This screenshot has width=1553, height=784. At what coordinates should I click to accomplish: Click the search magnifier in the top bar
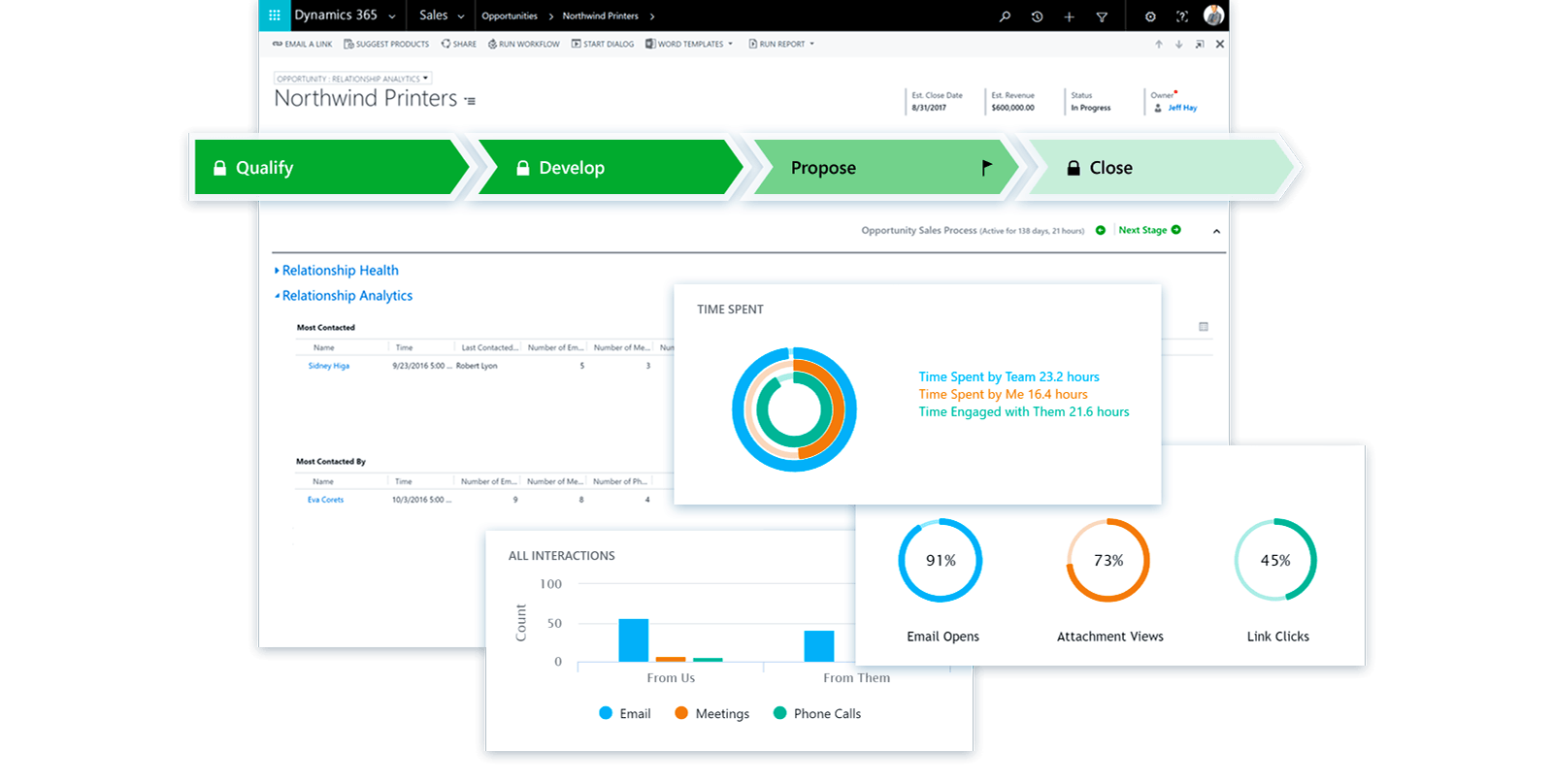[1005, 16]
